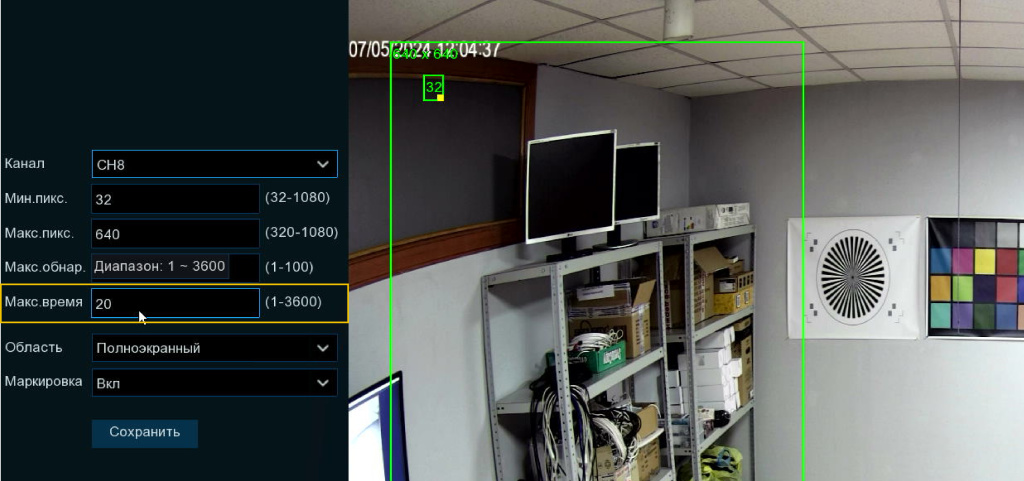Grab the yellow resize handle on 32 box
The image size is (1024, 481).
[x=440, y=97]
